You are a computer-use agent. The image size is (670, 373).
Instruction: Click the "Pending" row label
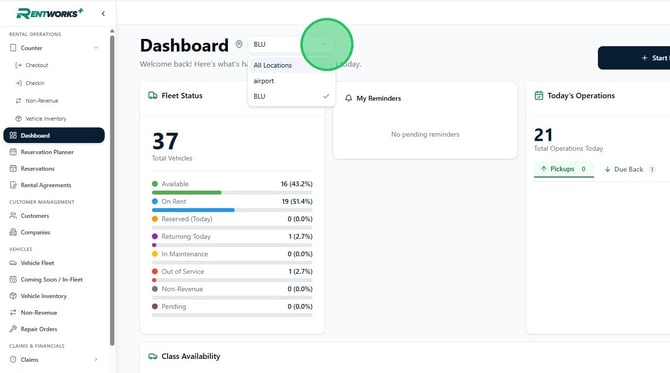173,306
